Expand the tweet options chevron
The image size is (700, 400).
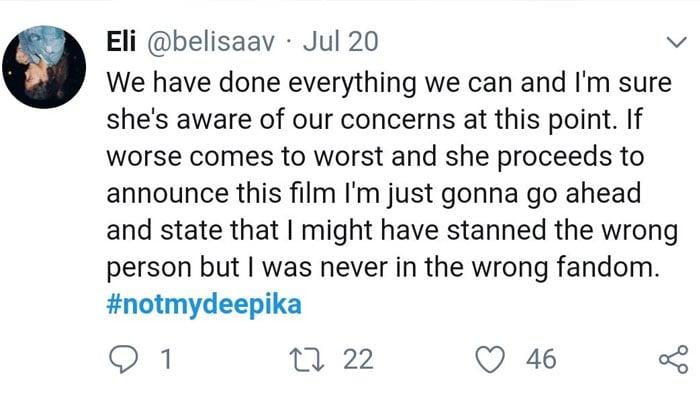point(674,43)
